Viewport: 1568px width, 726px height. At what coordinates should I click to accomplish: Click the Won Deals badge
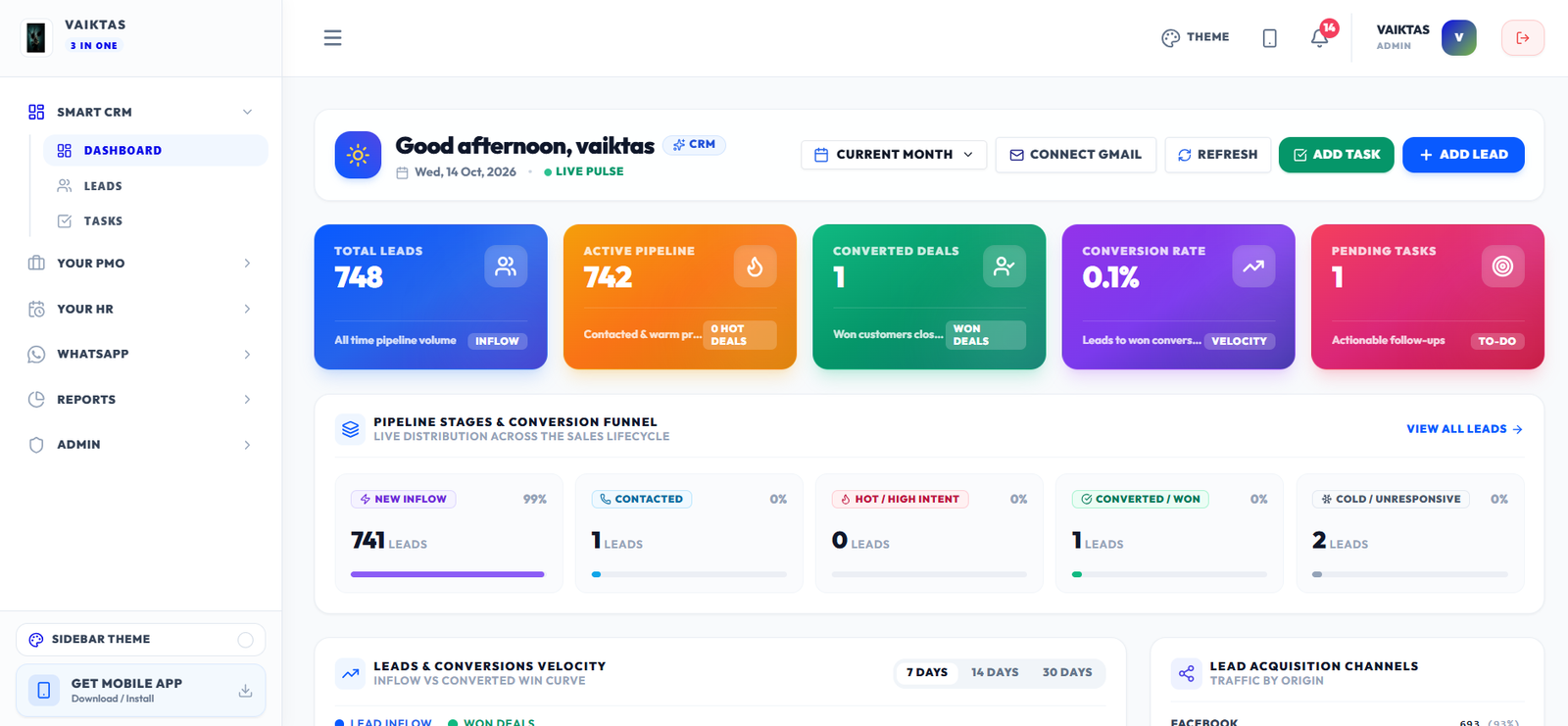(986, 335)
